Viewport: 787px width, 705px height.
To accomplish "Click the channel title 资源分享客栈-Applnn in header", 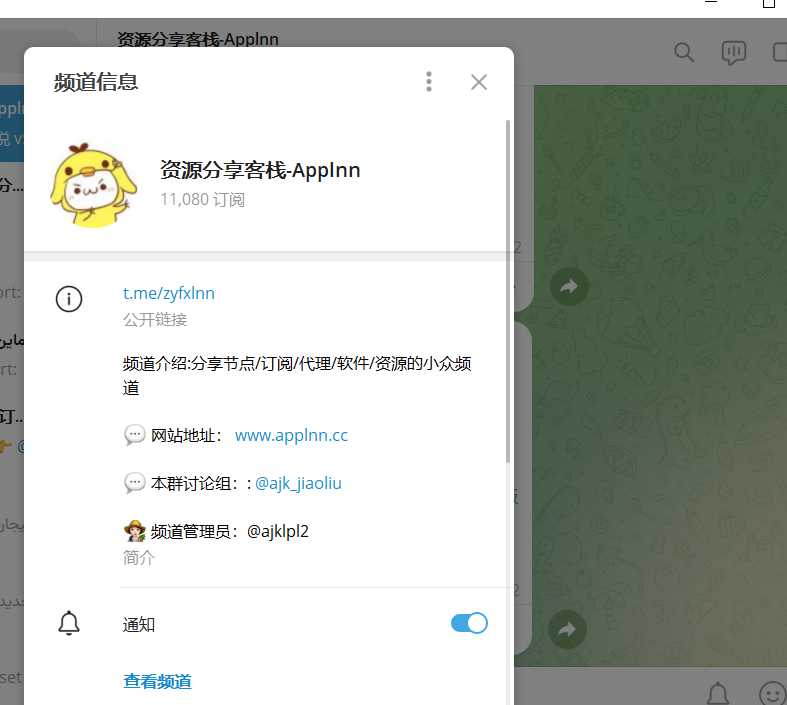I will point(198,39).
